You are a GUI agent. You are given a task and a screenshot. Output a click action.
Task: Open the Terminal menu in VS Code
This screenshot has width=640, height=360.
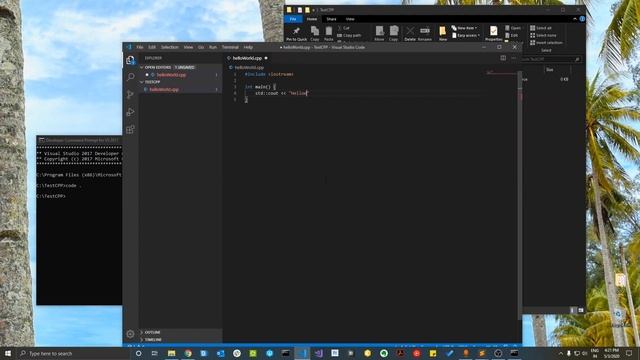230,47
